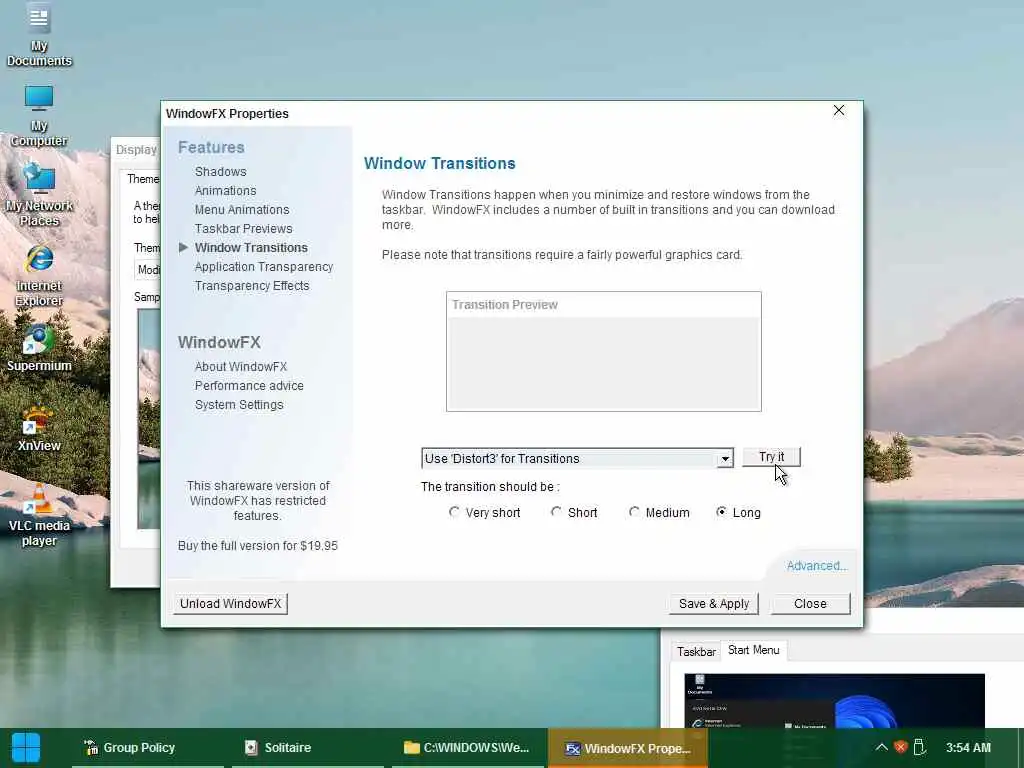Click the Close button in WindowFX
Screen dimensions: 1024x768
(810, 603)
